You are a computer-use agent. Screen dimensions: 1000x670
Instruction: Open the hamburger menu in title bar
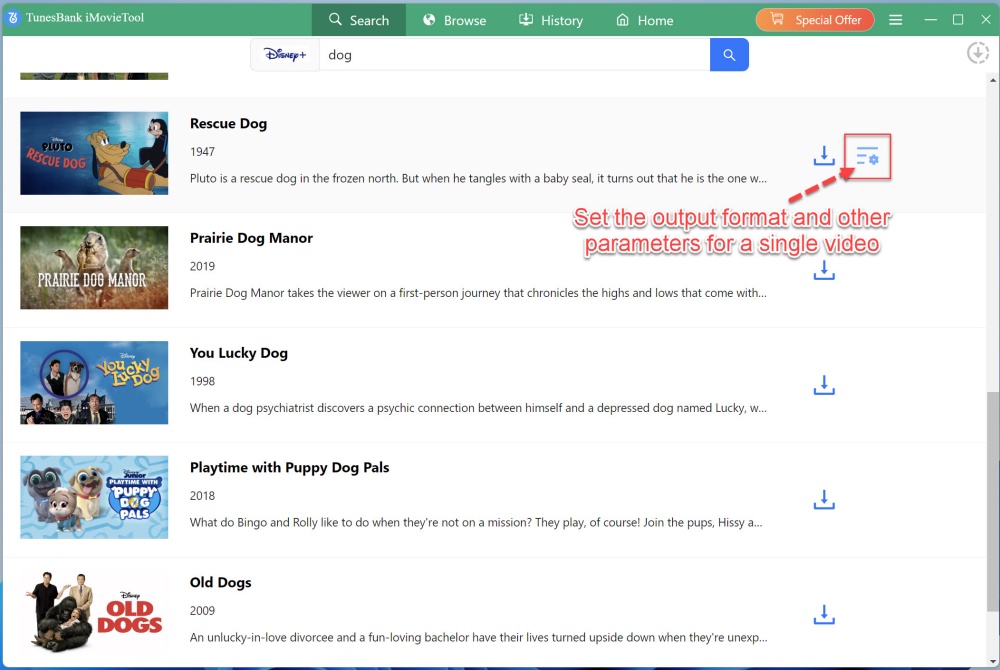tap(896, 20)
